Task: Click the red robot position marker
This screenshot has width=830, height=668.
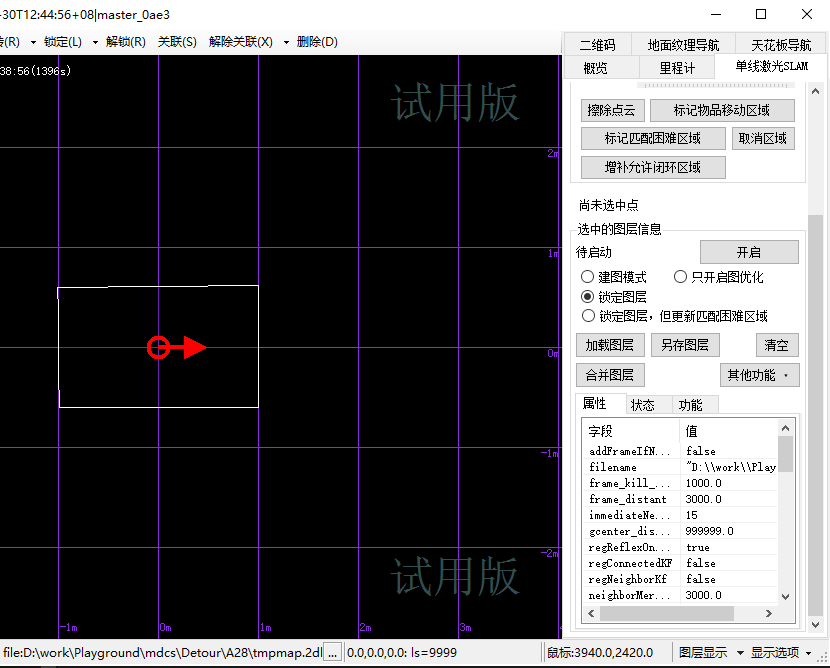Action: click(158, 348)
